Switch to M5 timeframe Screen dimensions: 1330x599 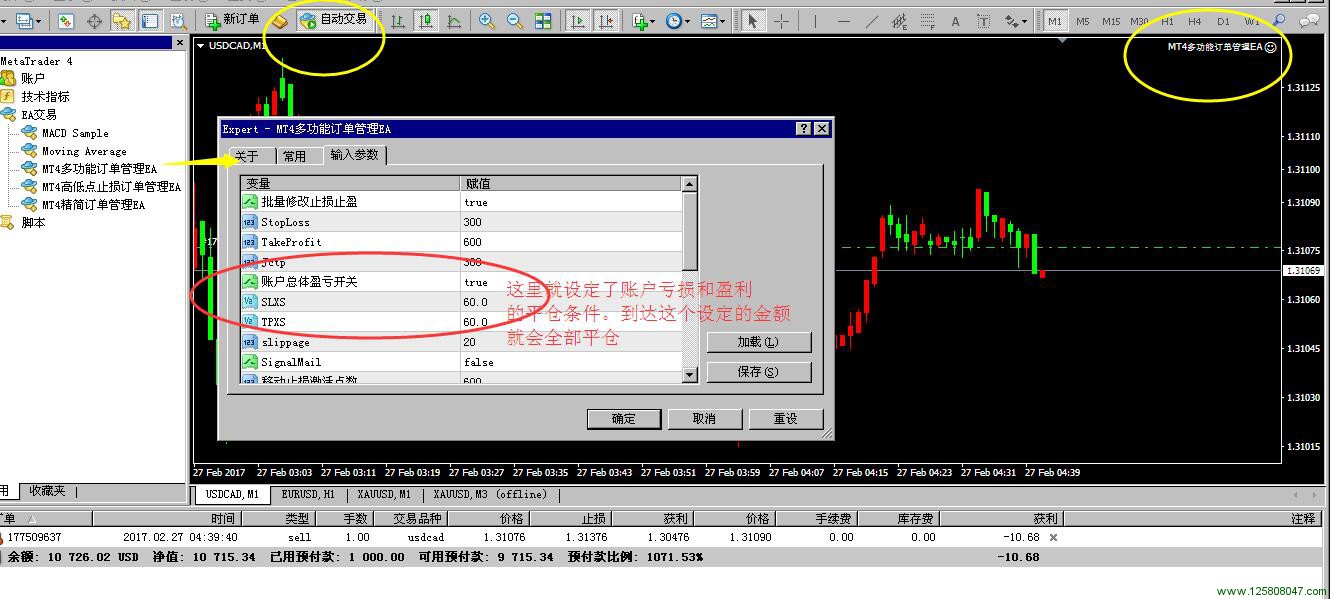coord(1083,21)
